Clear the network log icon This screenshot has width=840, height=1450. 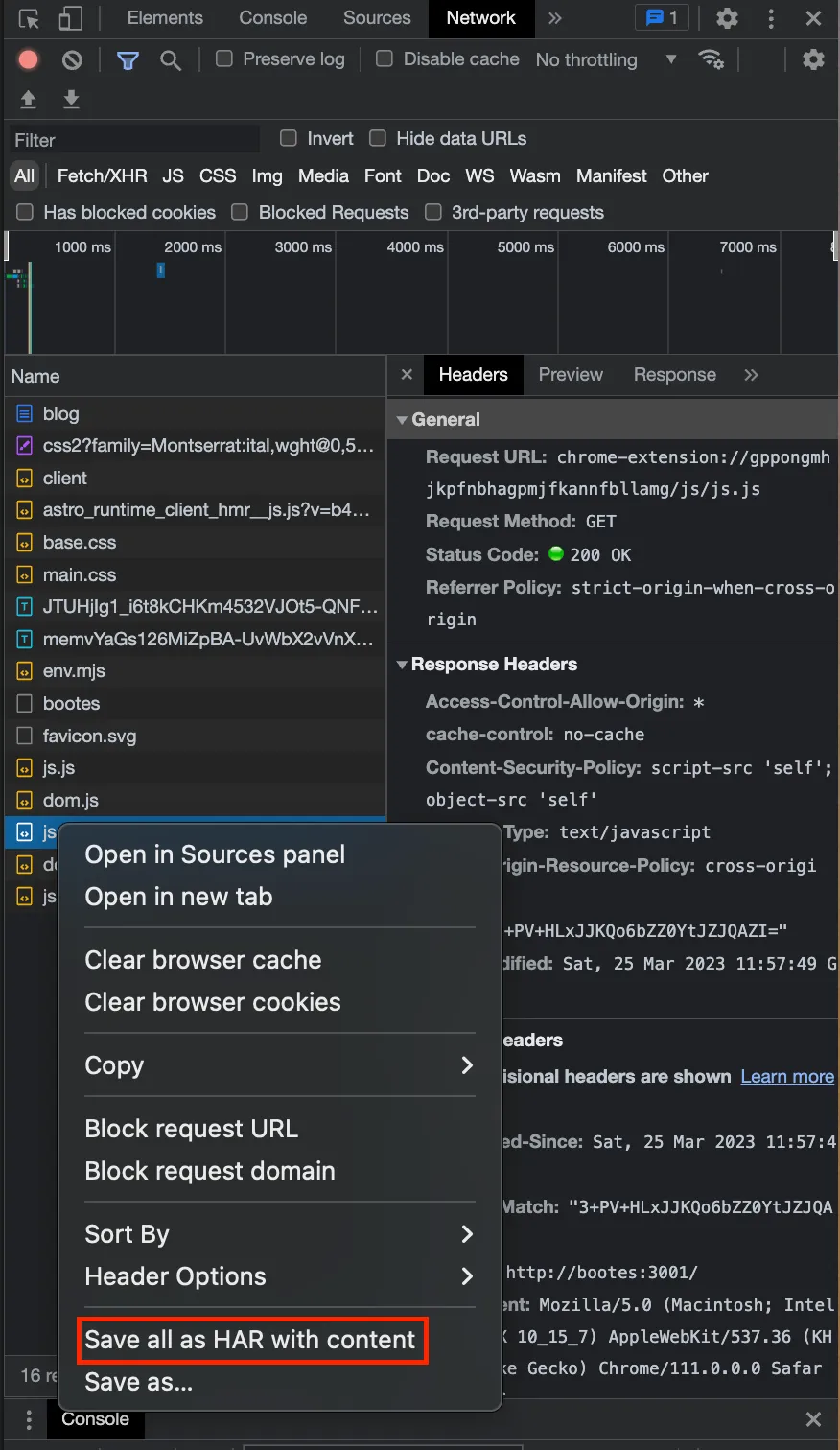72,59
